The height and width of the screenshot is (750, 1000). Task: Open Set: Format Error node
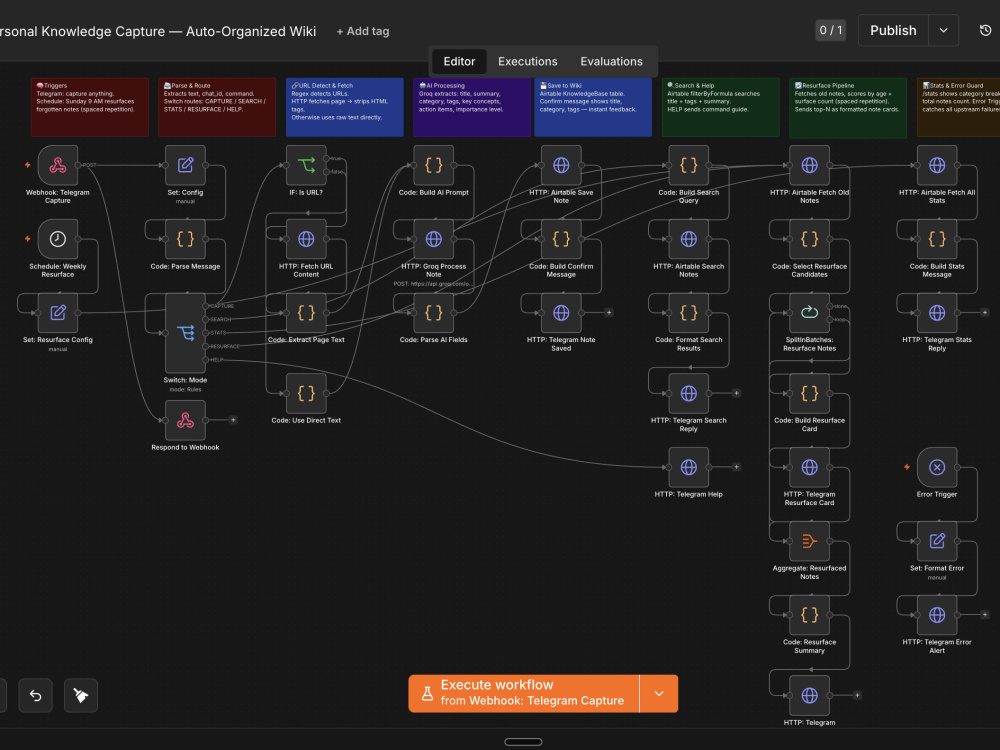coord(937,541)
